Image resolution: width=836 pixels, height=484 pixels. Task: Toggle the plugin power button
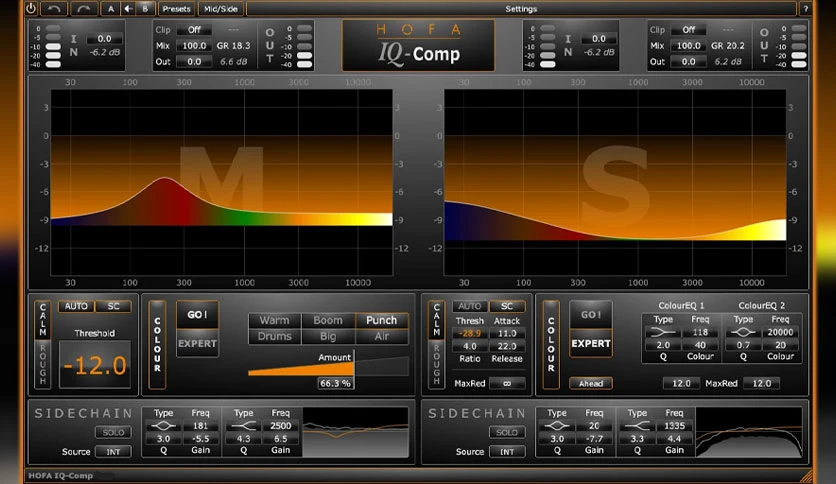[31, 9]
